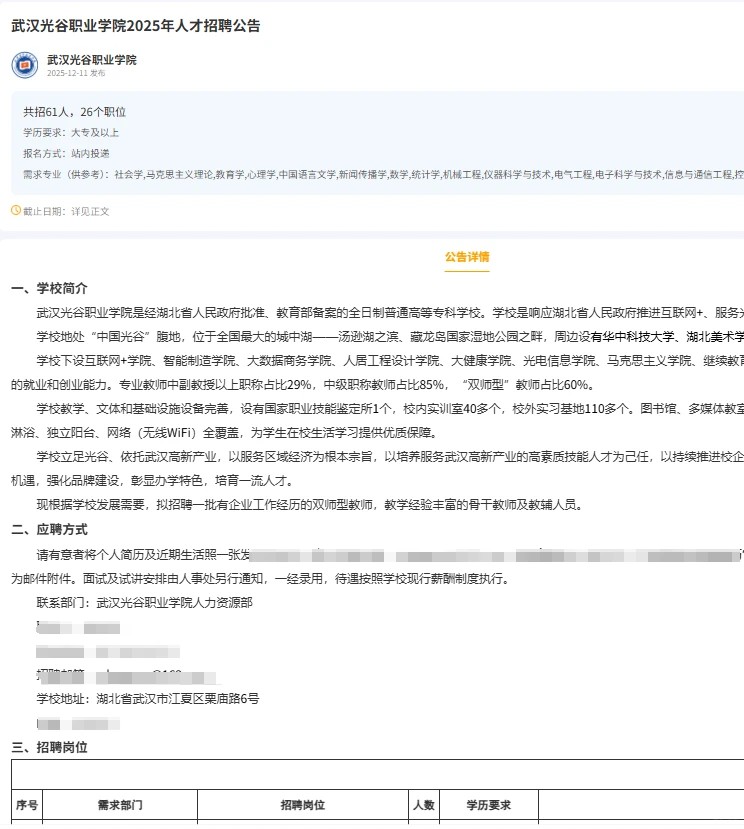Click the text 共招61人，26个职位
Image resolution: width=744 pixels, height=829 pixels.
point(75,112)
